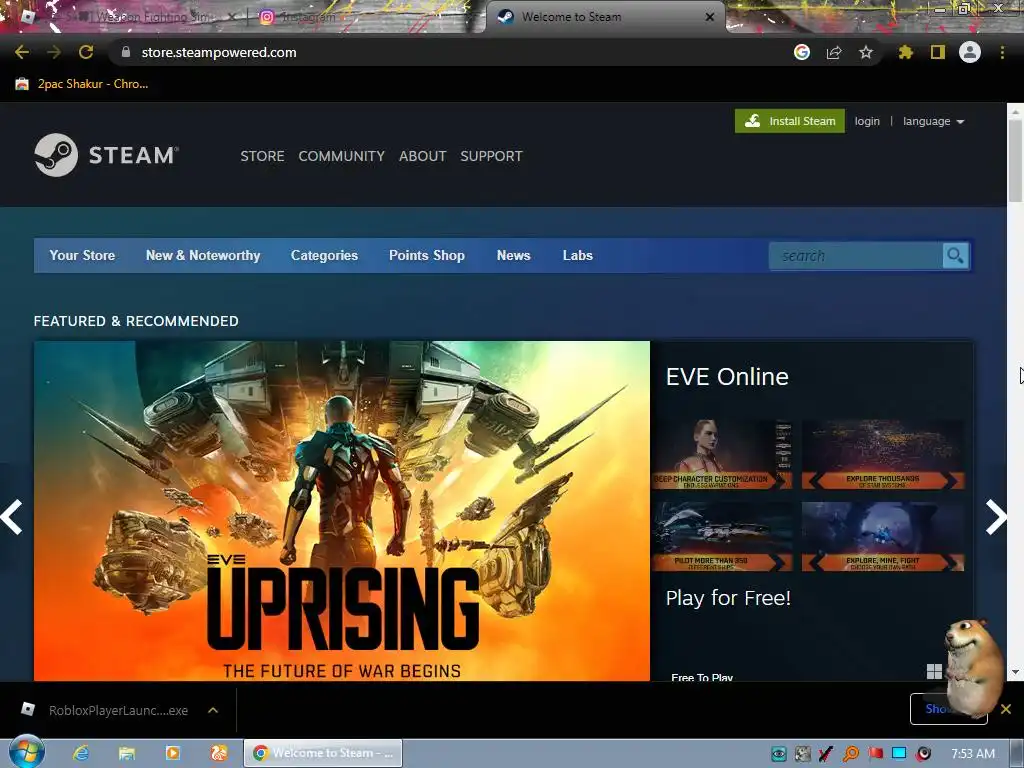Image resolution: width=1024 pixels, height=768 pixels.
Task: Click the page vertical scrollbar thumb
Action: [x=1016, y=160]
